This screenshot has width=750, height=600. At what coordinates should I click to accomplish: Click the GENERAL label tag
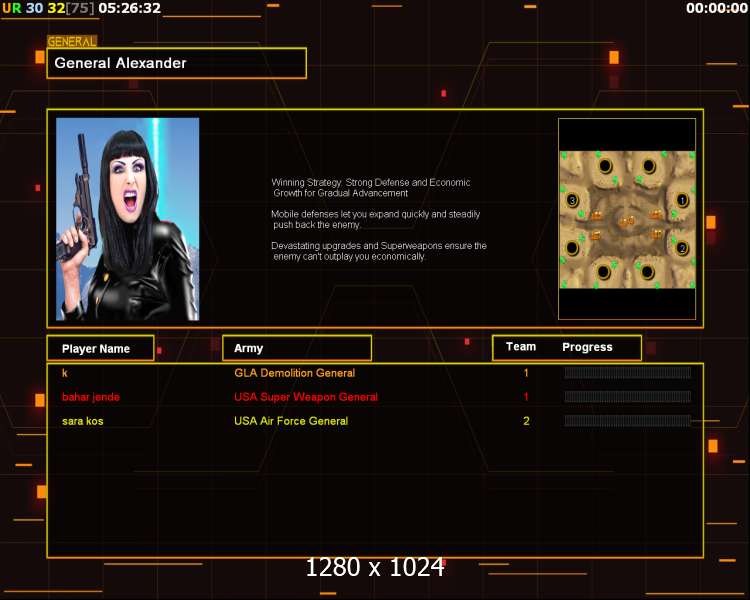click(72, 42)
